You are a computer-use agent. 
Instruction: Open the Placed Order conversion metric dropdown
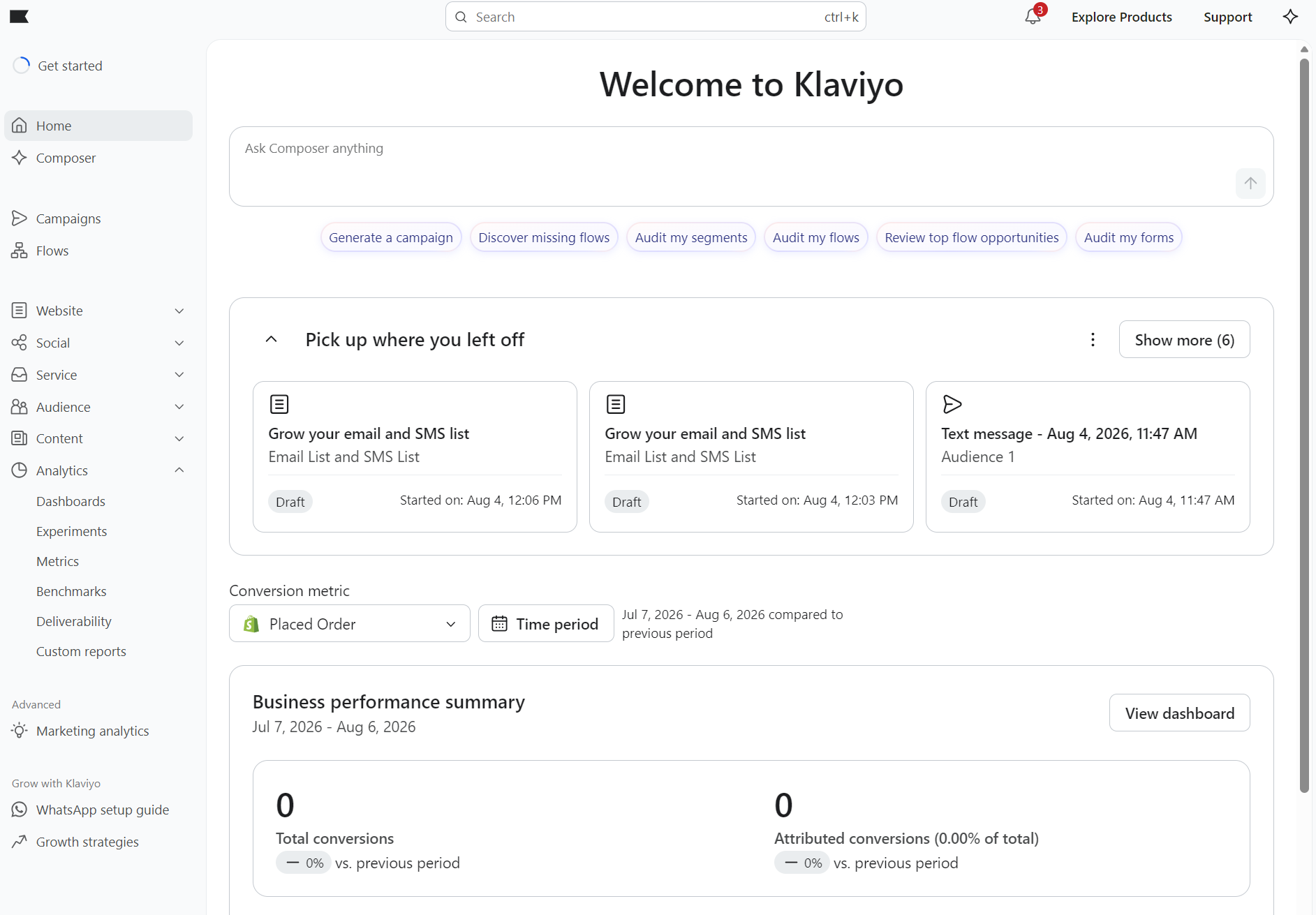click(x=350, y=623)
